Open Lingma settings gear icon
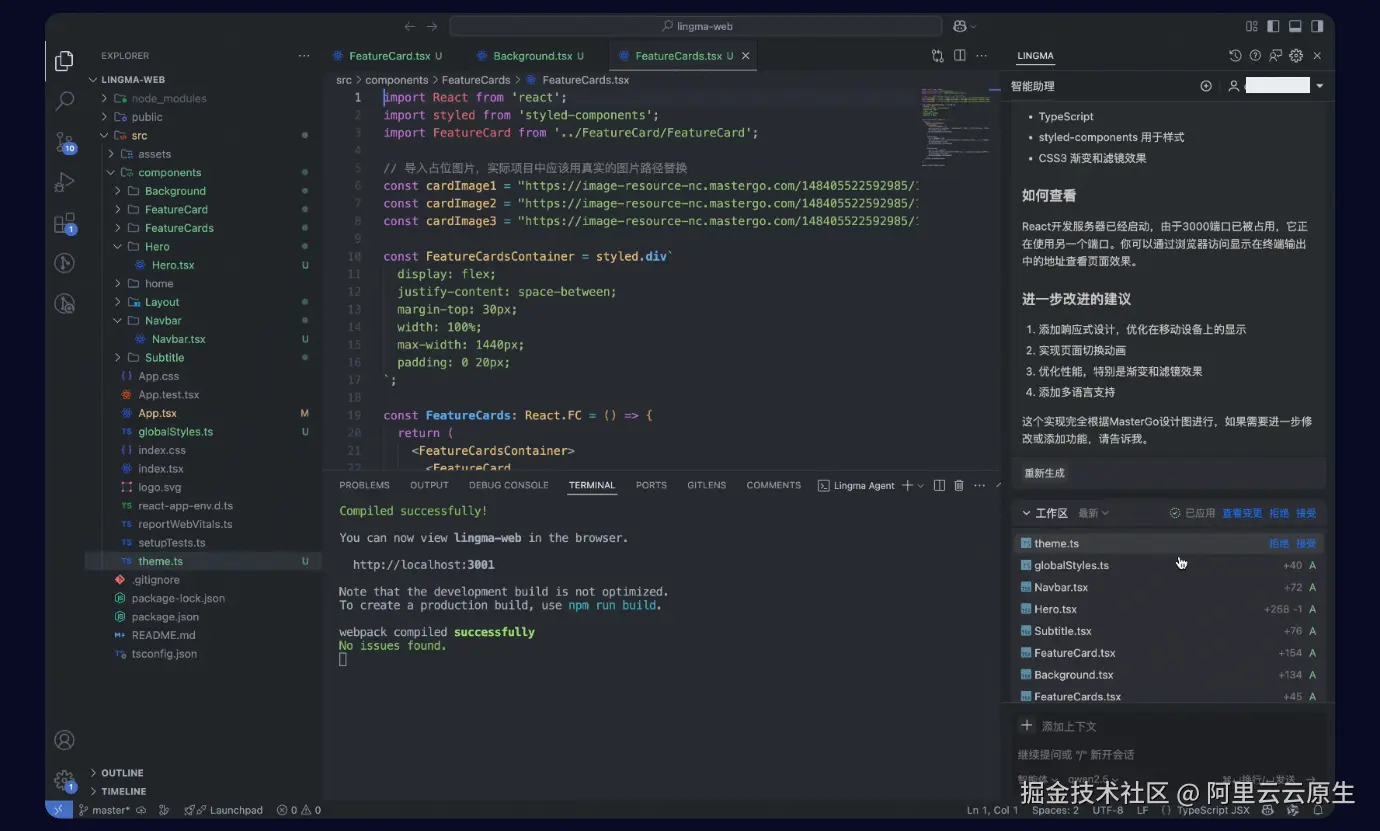Screen dimensions: 1380x831 (1296, 56)
